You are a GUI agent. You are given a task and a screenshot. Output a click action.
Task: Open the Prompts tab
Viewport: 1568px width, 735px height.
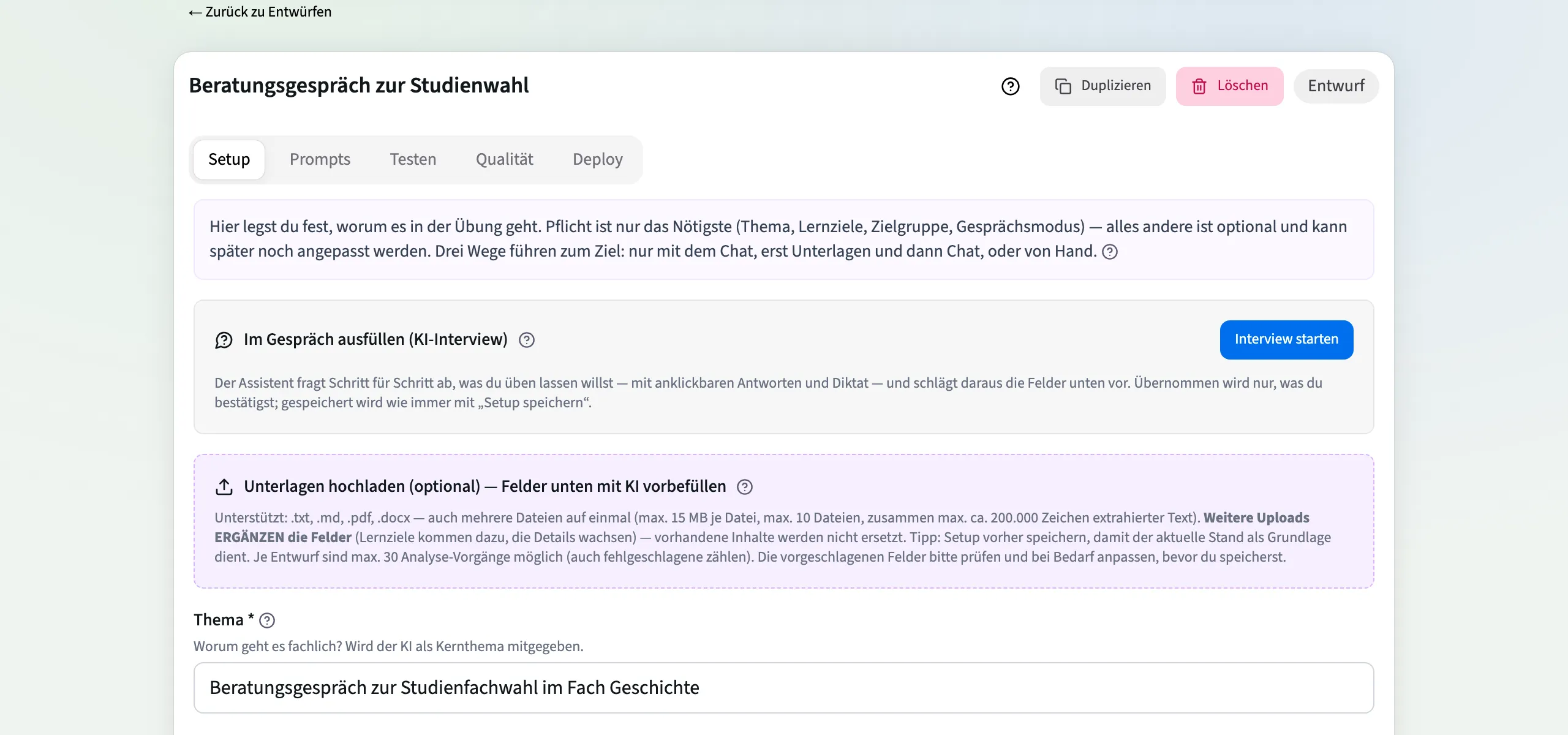pos(320,159)
